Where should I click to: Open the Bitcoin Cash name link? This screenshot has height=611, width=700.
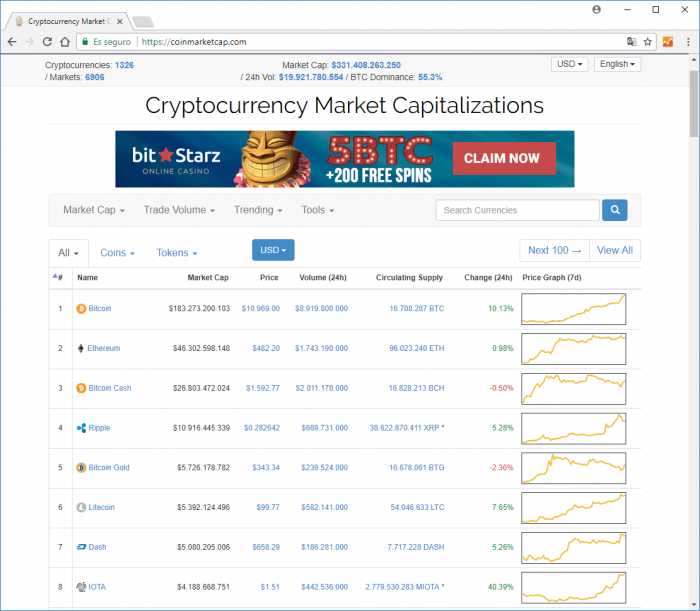(110, 388)
